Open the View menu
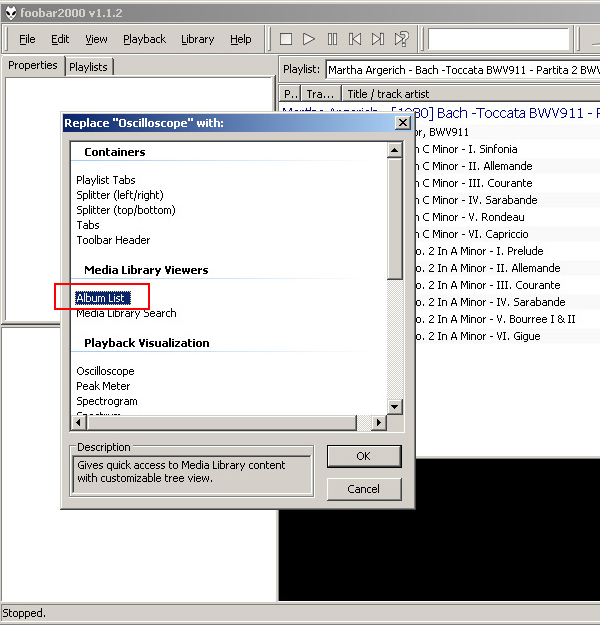This screenshot has height=625, width=600. pos(96,39)
